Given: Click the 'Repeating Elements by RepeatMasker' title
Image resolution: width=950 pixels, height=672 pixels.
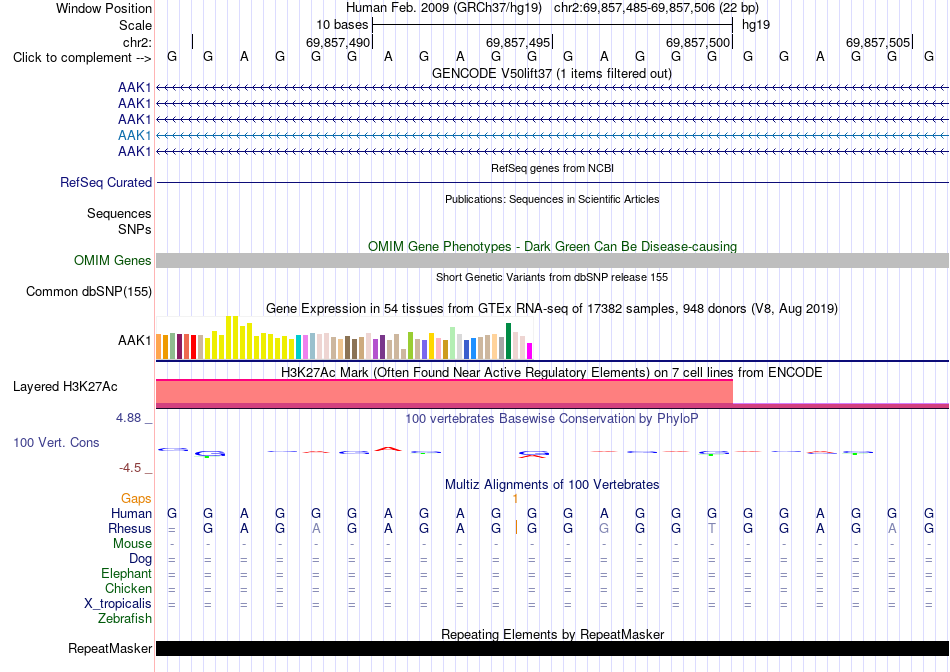Looking at the screenshot, I should click(553, 634).
